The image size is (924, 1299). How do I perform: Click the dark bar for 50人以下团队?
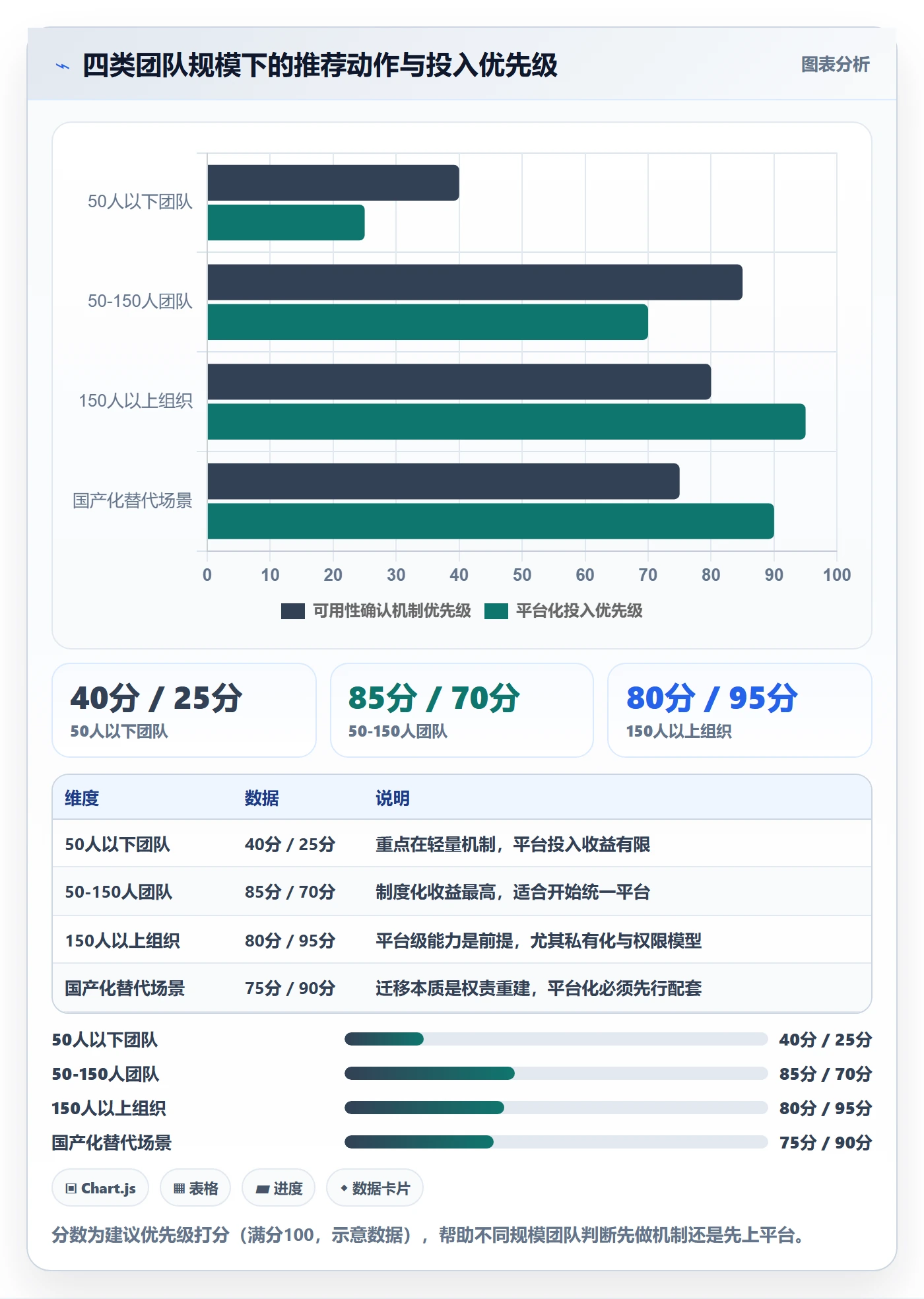[333, 183]
